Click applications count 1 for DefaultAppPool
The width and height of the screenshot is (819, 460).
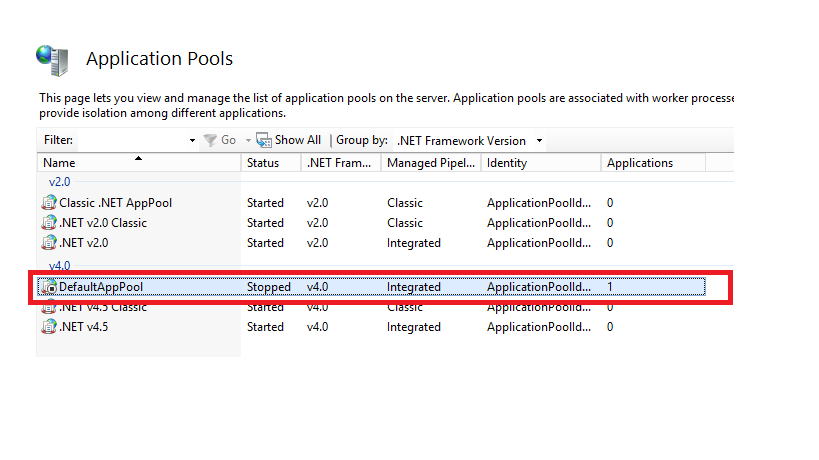(610, 287)
